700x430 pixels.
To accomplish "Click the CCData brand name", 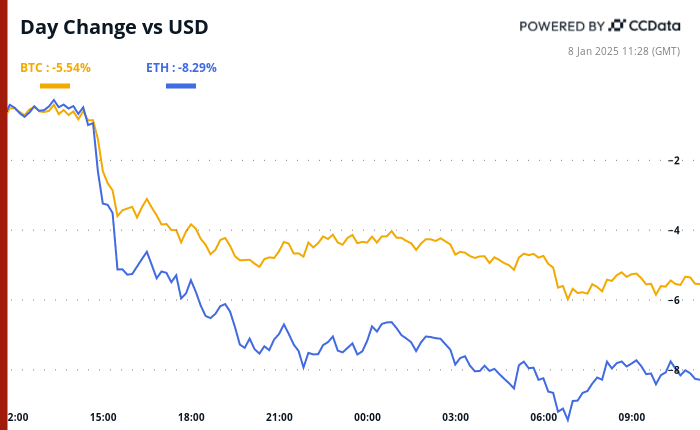I will pos(655,26).
